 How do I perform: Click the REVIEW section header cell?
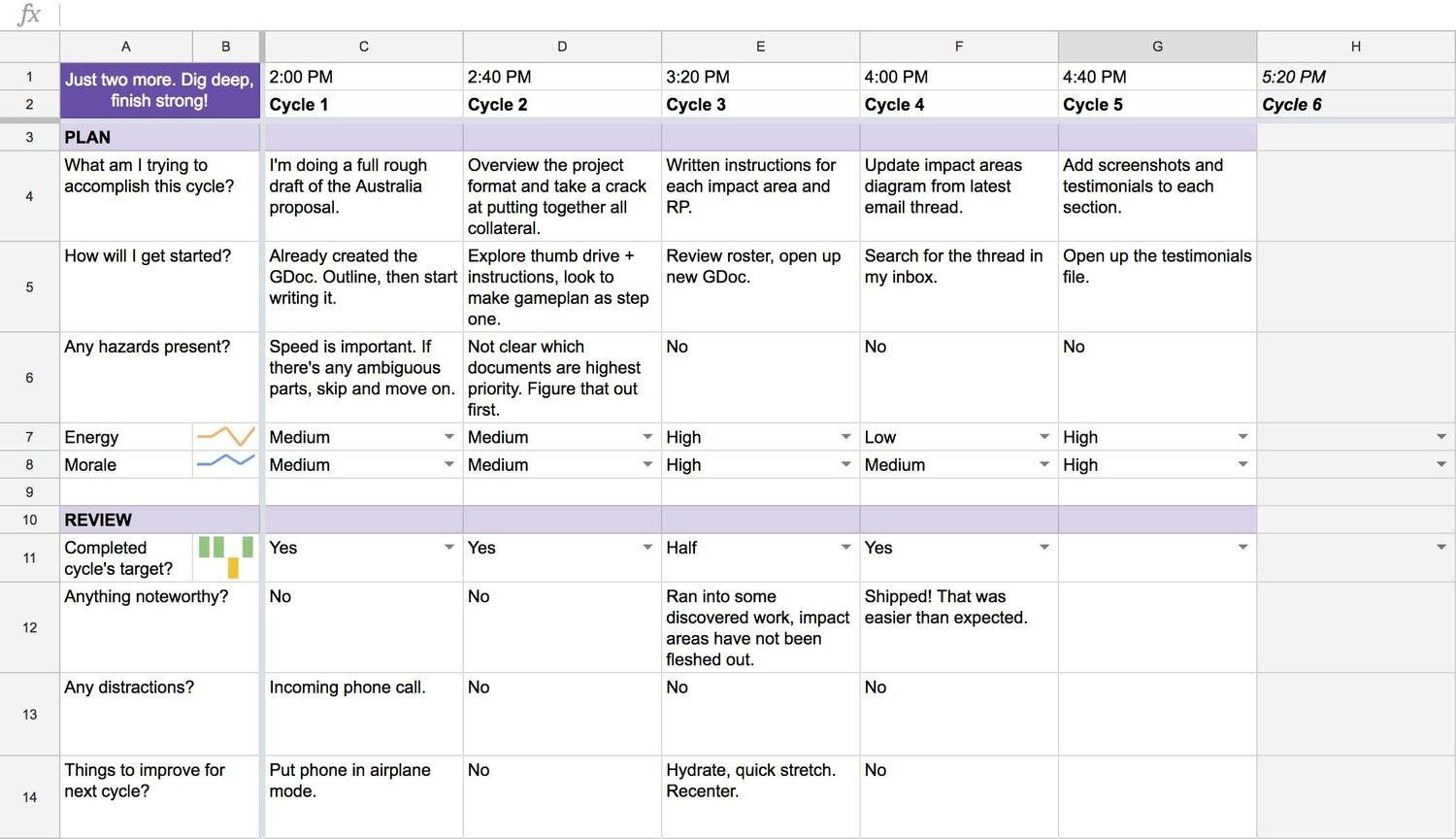tap(160, 520)
